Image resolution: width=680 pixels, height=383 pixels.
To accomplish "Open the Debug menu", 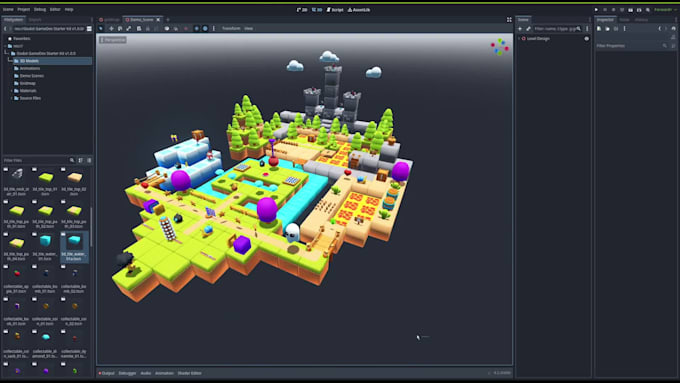I will point(39,10).
